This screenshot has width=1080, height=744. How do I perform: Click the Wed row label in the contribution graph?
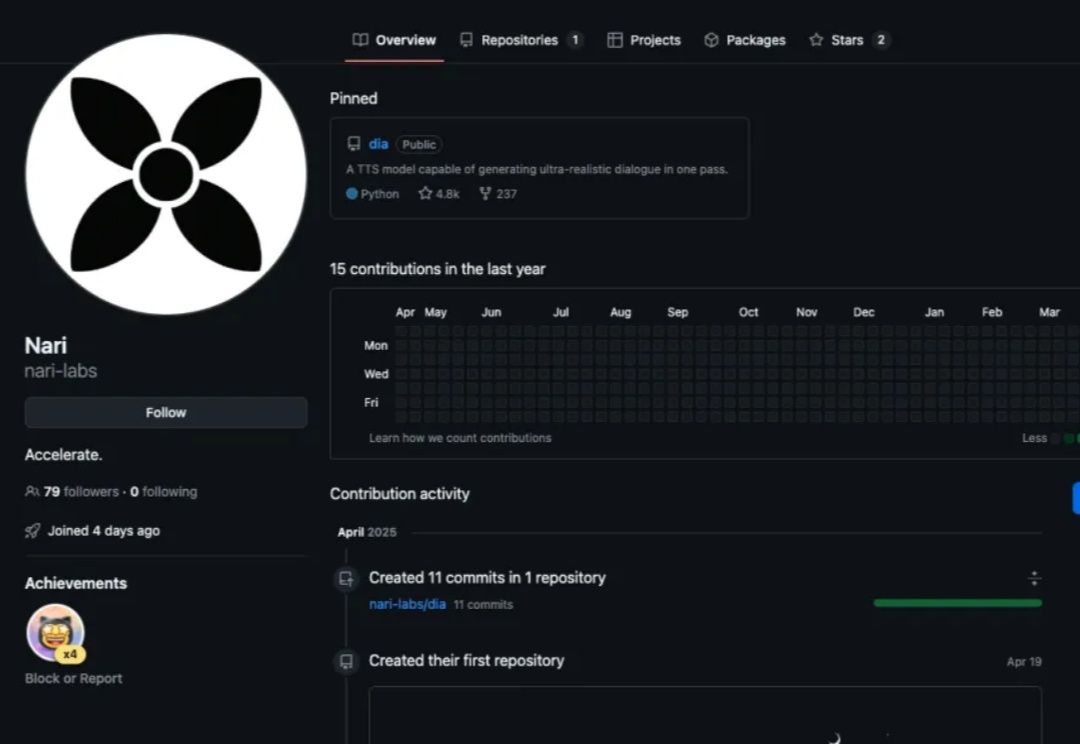pyautogui.click(x=376, y=374)
